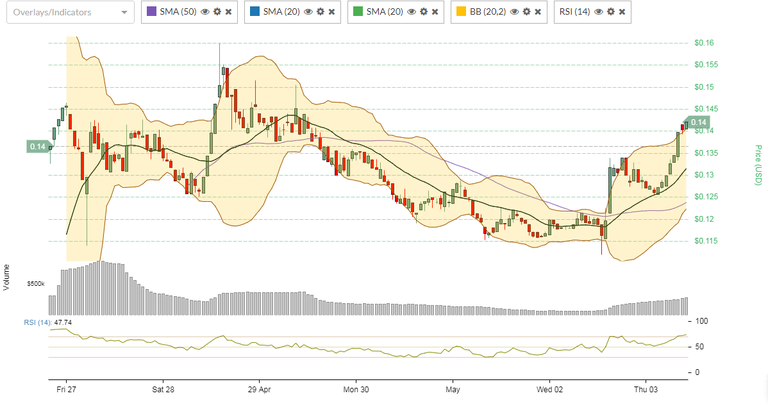Remove the RSI (14) indicator
Viewport: 768px width, 414px height.
pos(622,12)
